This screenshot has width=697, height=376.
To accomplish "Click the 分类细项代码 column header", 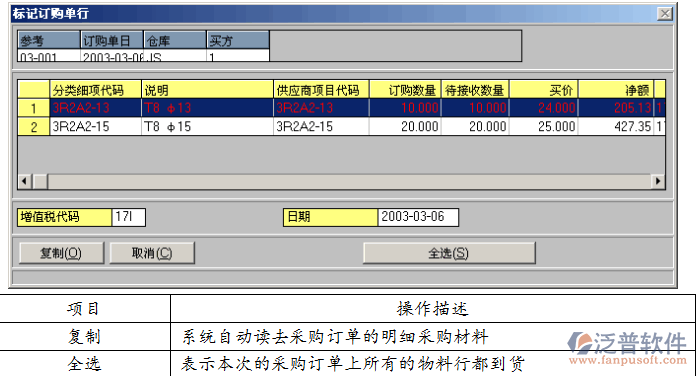I will point(96,90).
